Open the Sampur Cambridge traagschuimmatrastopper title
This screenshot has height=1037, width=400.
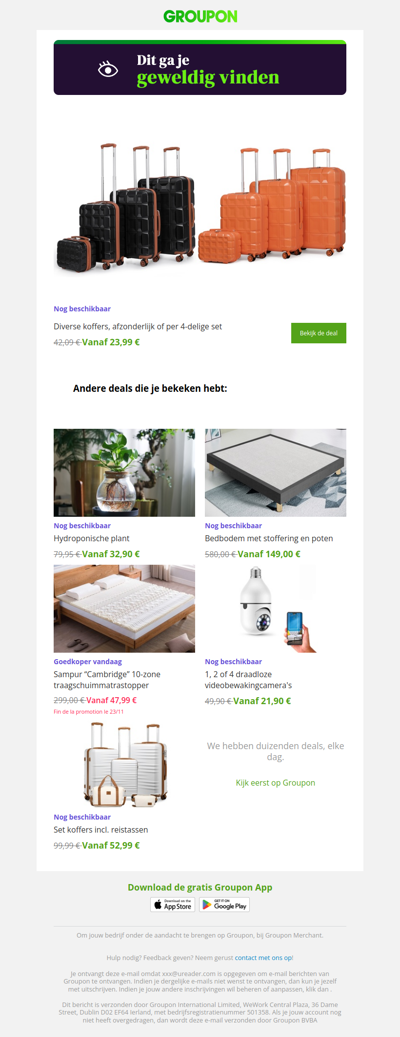coord(107,680)
